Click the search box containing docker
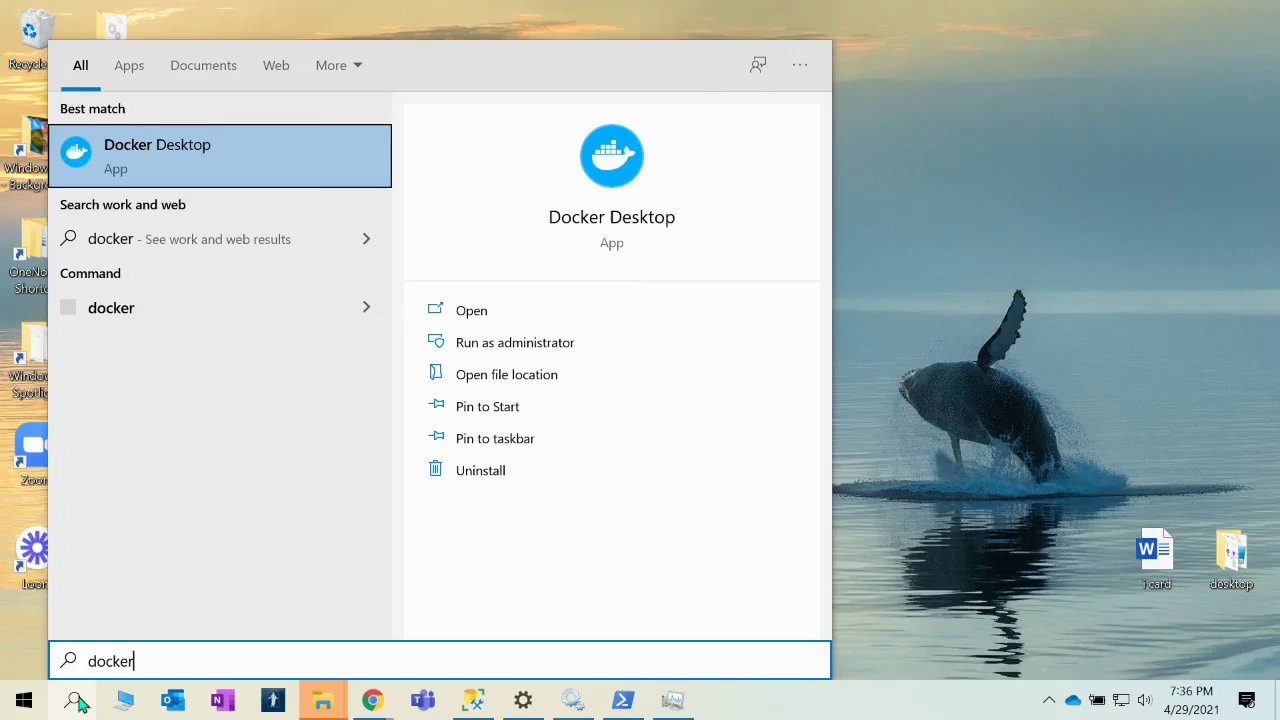 [440, 661]
